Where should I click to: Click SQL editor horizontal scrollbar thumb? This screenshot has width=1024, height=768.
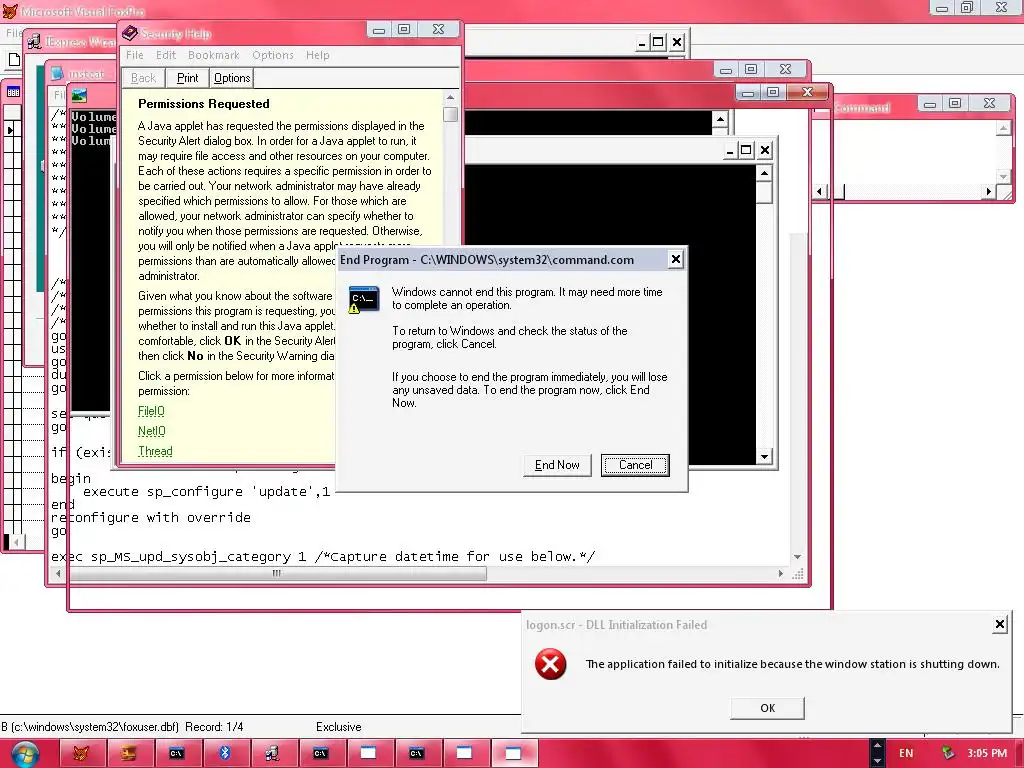pos(277,573)
